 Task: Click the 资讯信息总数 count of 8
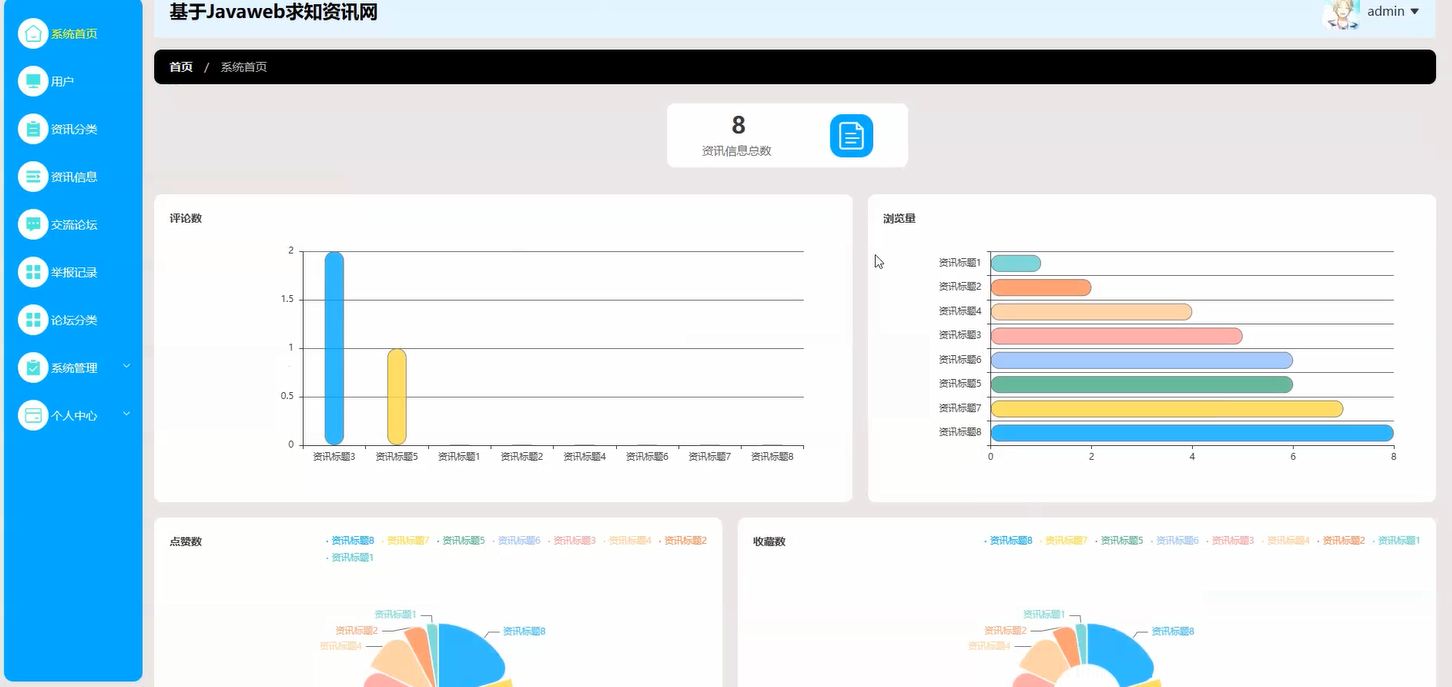738,125
